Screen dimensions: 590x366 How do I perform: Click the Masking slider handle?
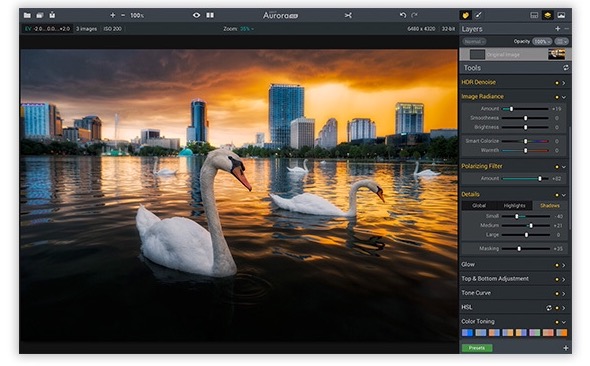coord(519,249)
